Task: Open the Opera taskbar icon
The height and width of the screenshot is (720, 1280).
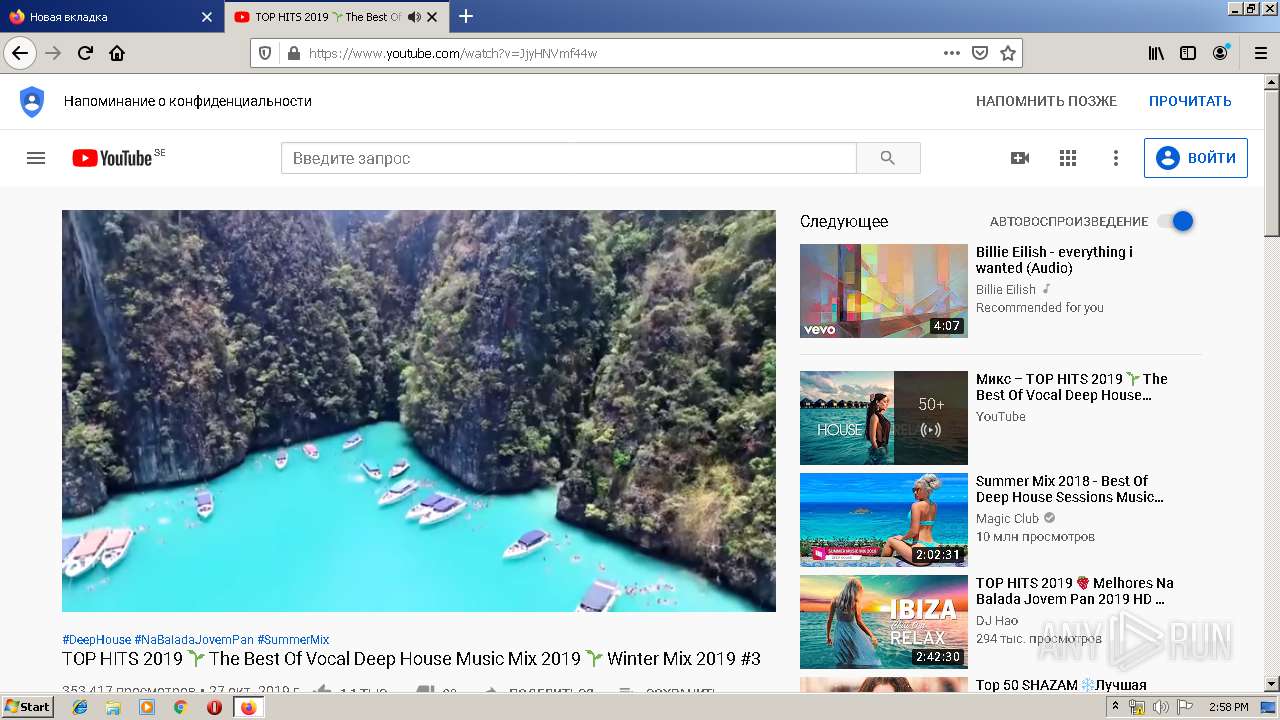Action: pyautogui.click(x=214, y=707)
